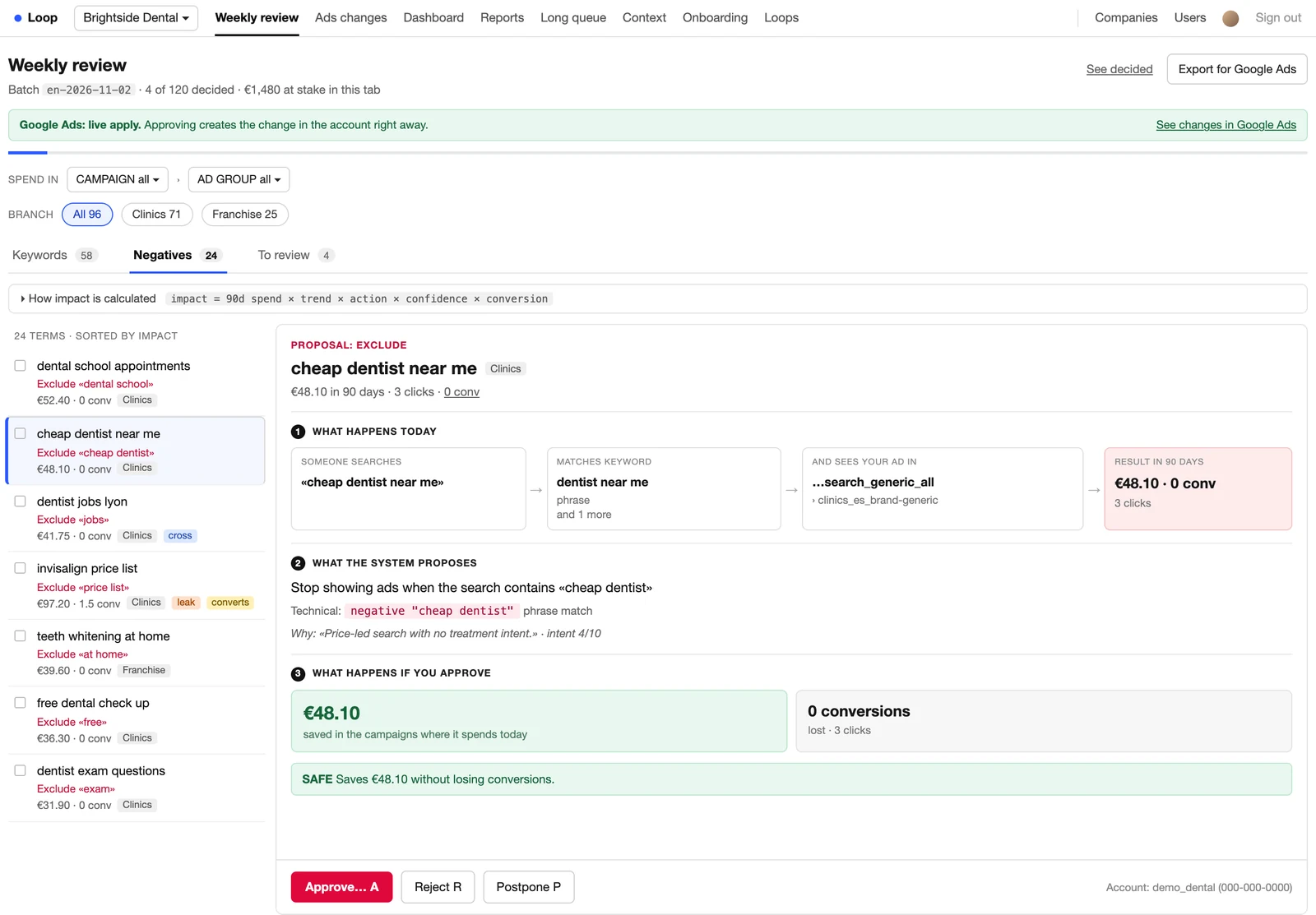Tick checkbox for dentist jobs lyon
The width and height of the screenshot is (1316, 915).
pyautogui.click(x=20, y=501)
